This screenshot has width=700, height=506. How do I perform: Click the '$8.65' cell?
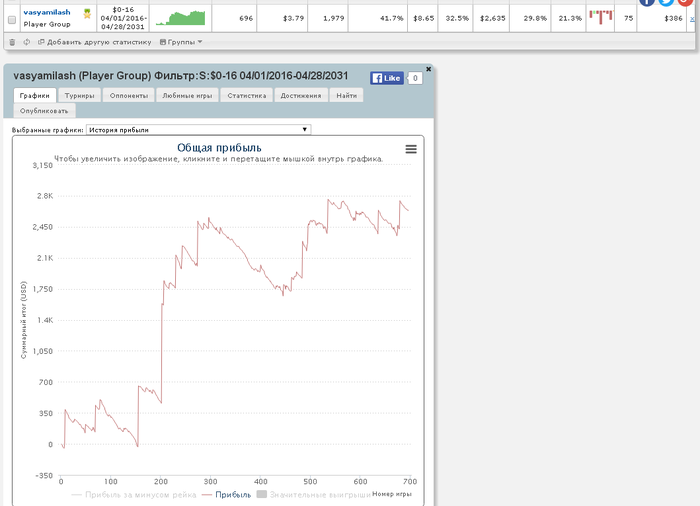423,18
